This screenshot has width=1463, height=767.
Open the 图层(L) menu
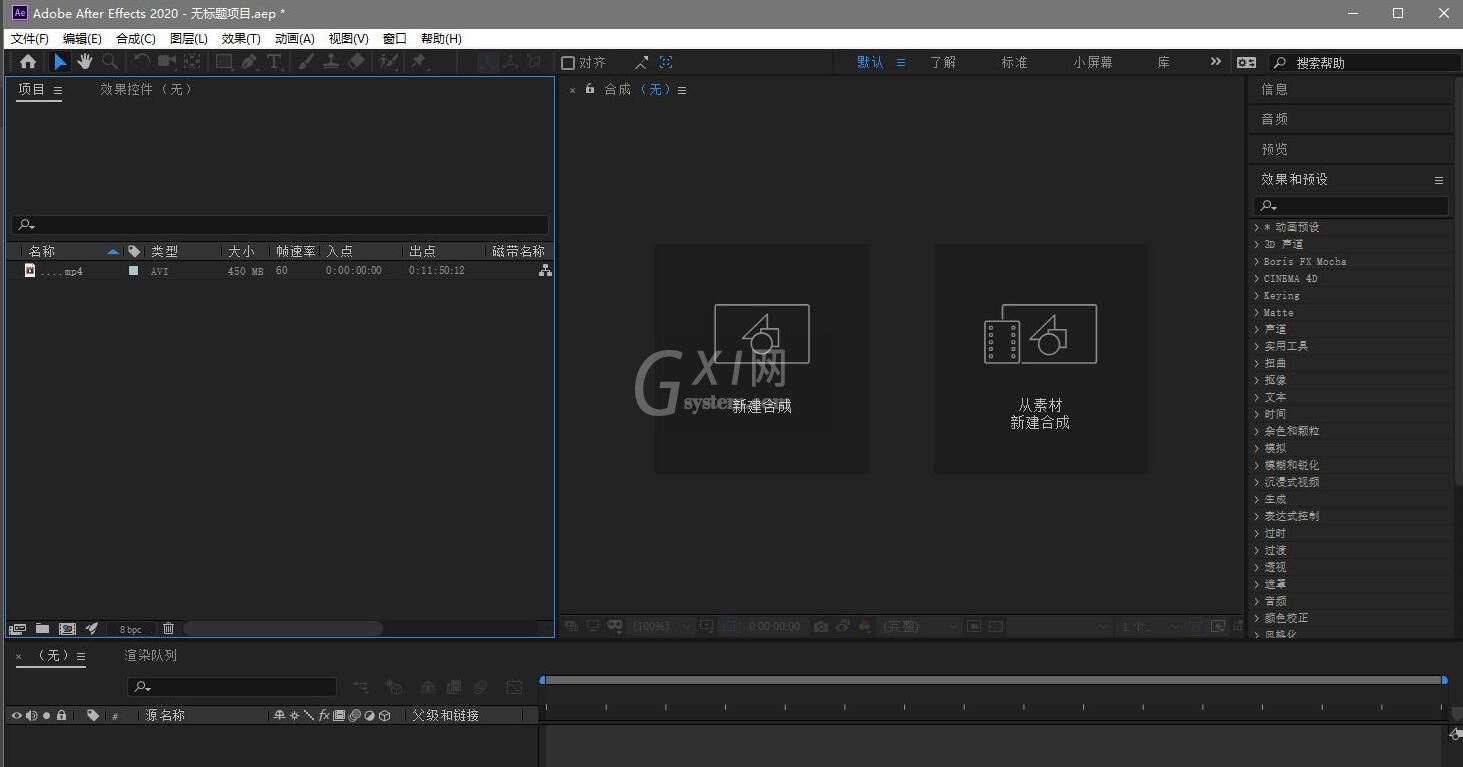[x=189, y=38]
